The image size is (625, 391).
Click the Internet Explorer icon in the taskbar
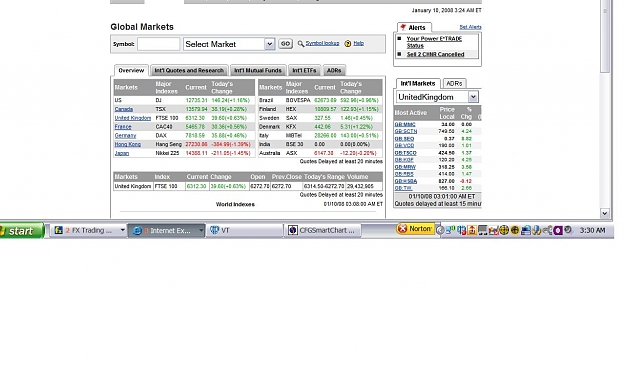coord(137,230)
